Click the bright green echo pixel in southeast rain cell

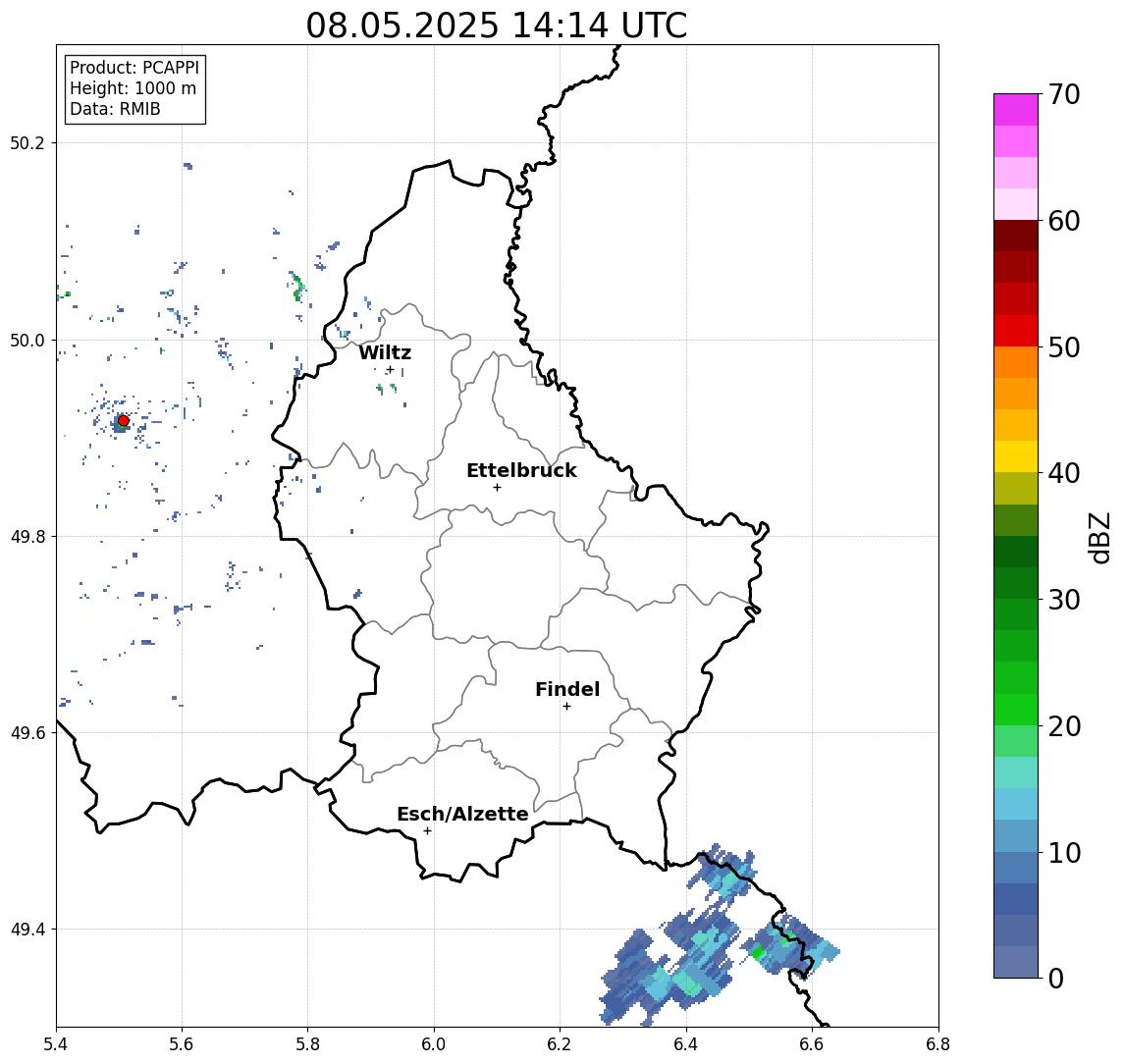758,953
